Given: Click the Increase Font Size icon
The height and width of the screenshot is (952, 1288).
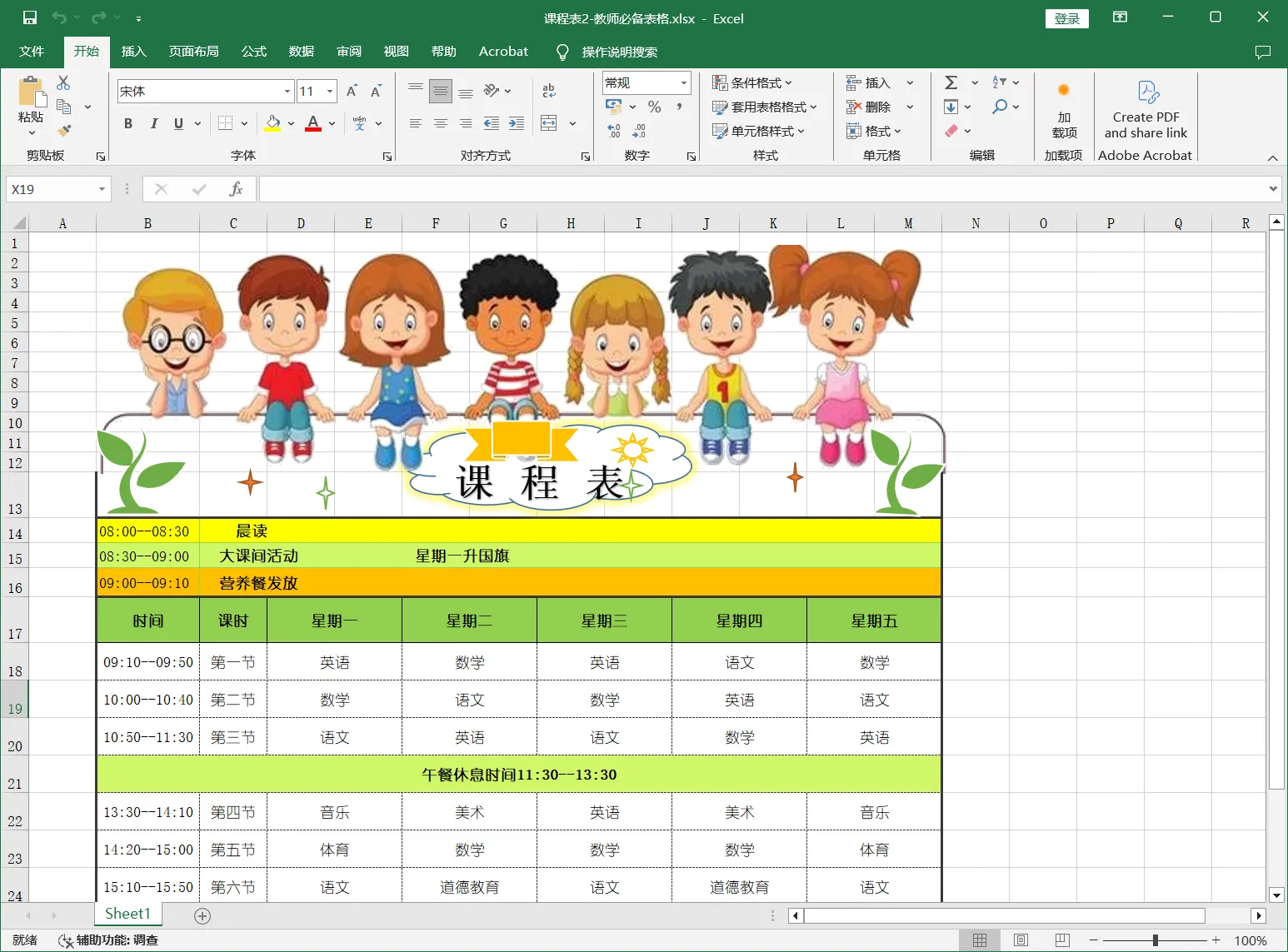Looking at the screenshot, I should (352, 91).
